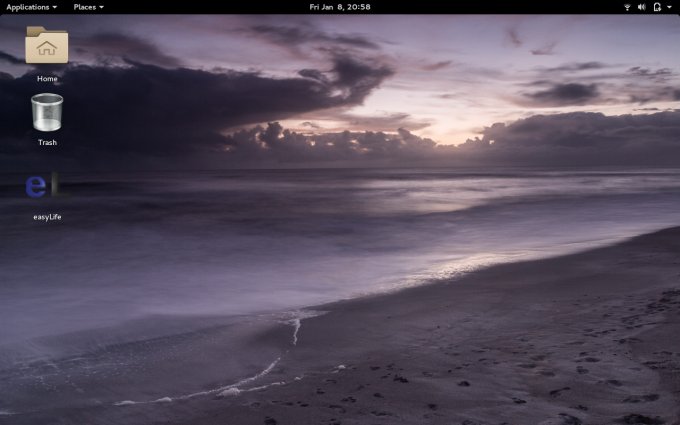Click the battery status icon
Viewport: 680px width, 425px height.
[x=656, y=7]
